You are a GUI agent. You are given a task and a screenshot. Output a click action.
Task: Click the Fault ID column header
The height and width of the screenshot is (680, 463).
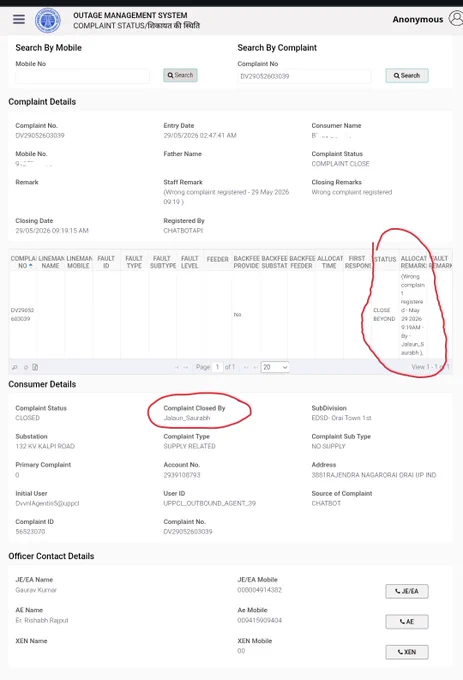(106, 262)
